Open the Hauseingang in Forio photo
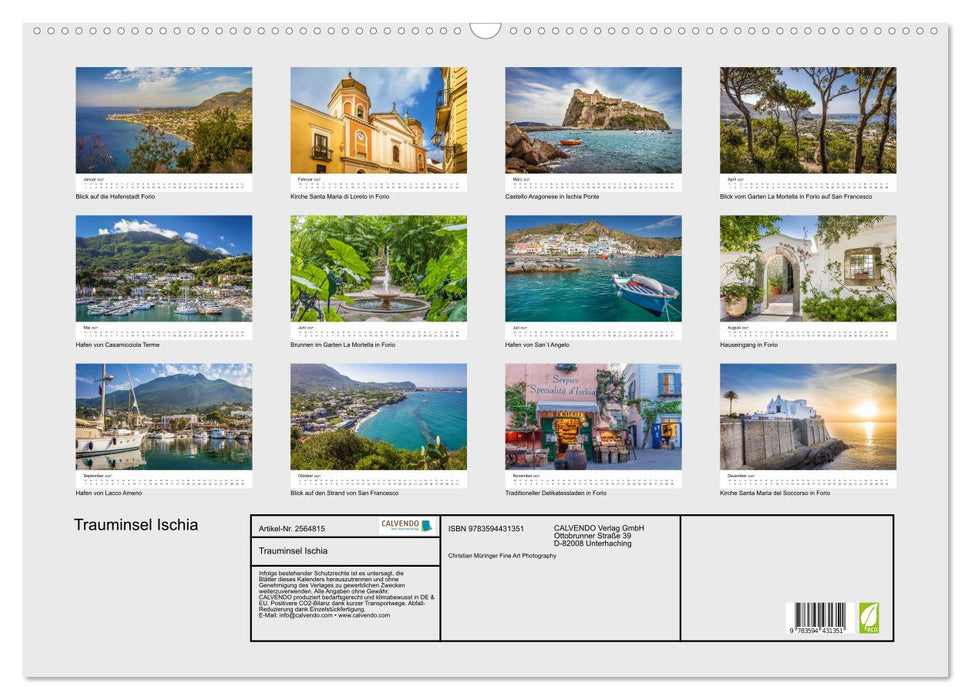971x700 pixels. 808,268
